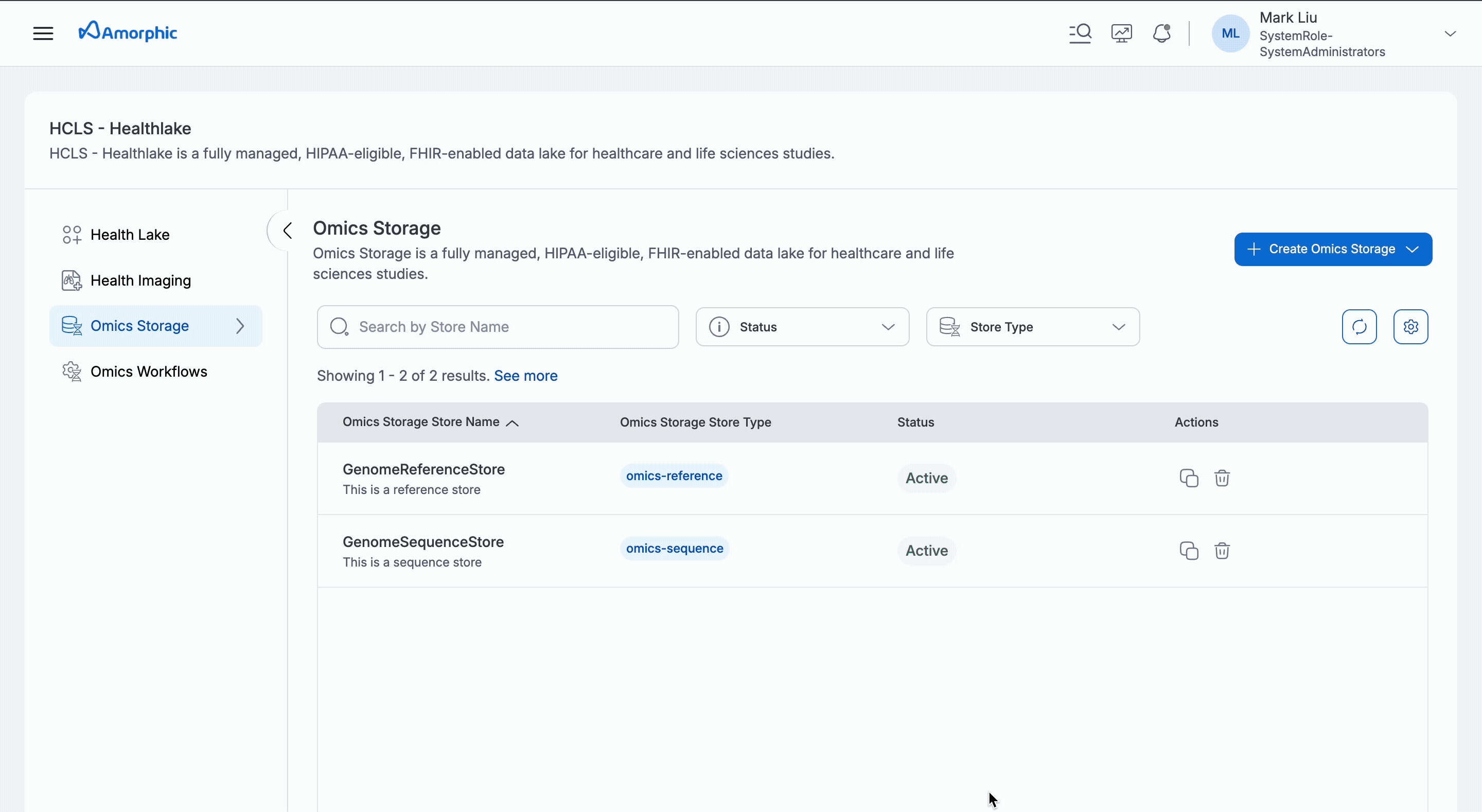Expand the Status filter dropdown
Image resolution: width=1482 pixels, height=812 pixels.
click(x=802, y=327)
